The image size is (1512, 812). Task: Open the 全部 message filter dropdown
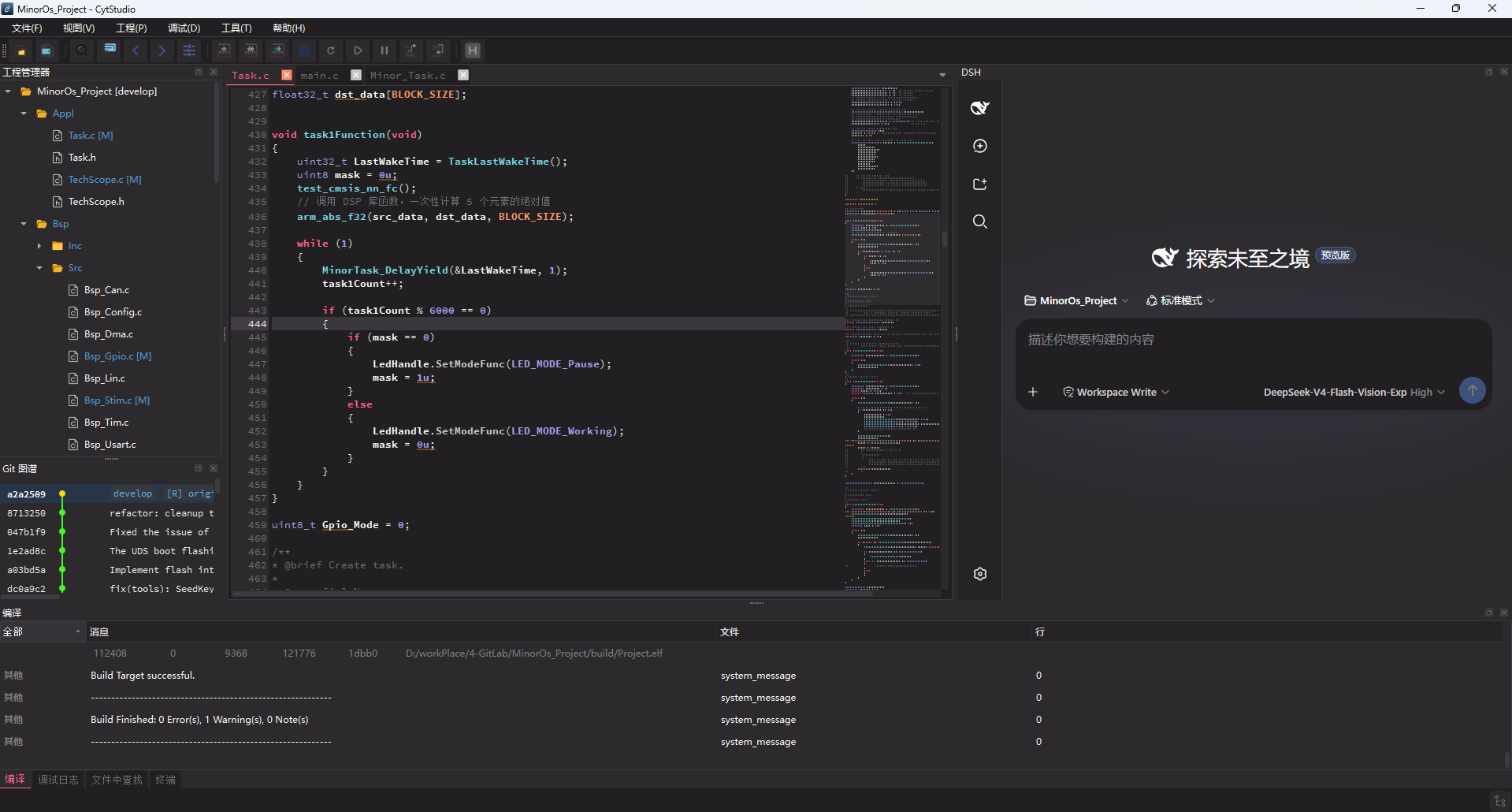pos(42,631)
